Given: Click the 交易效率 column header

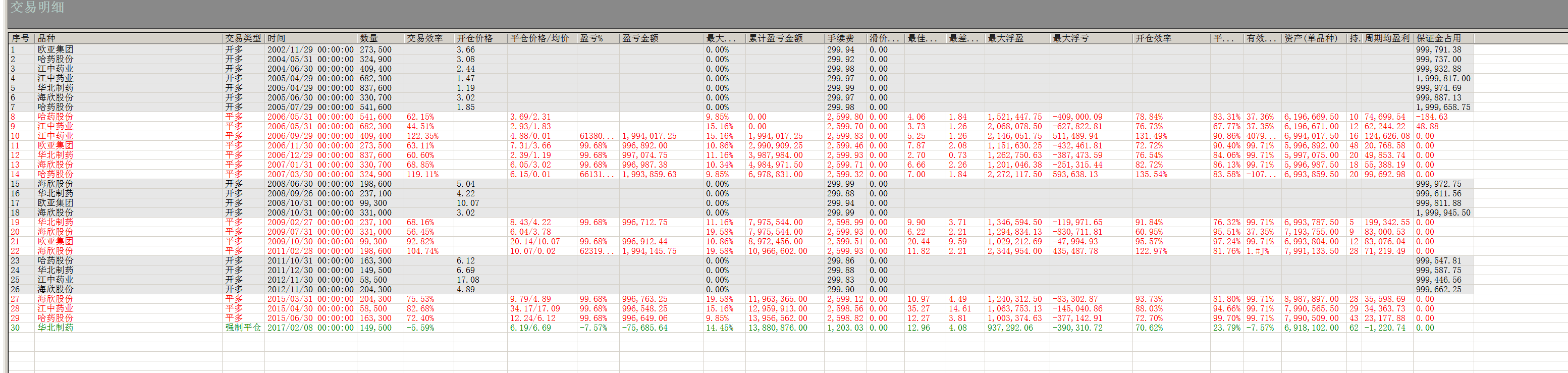Looking at the screenshot, I should click(429, 38).
